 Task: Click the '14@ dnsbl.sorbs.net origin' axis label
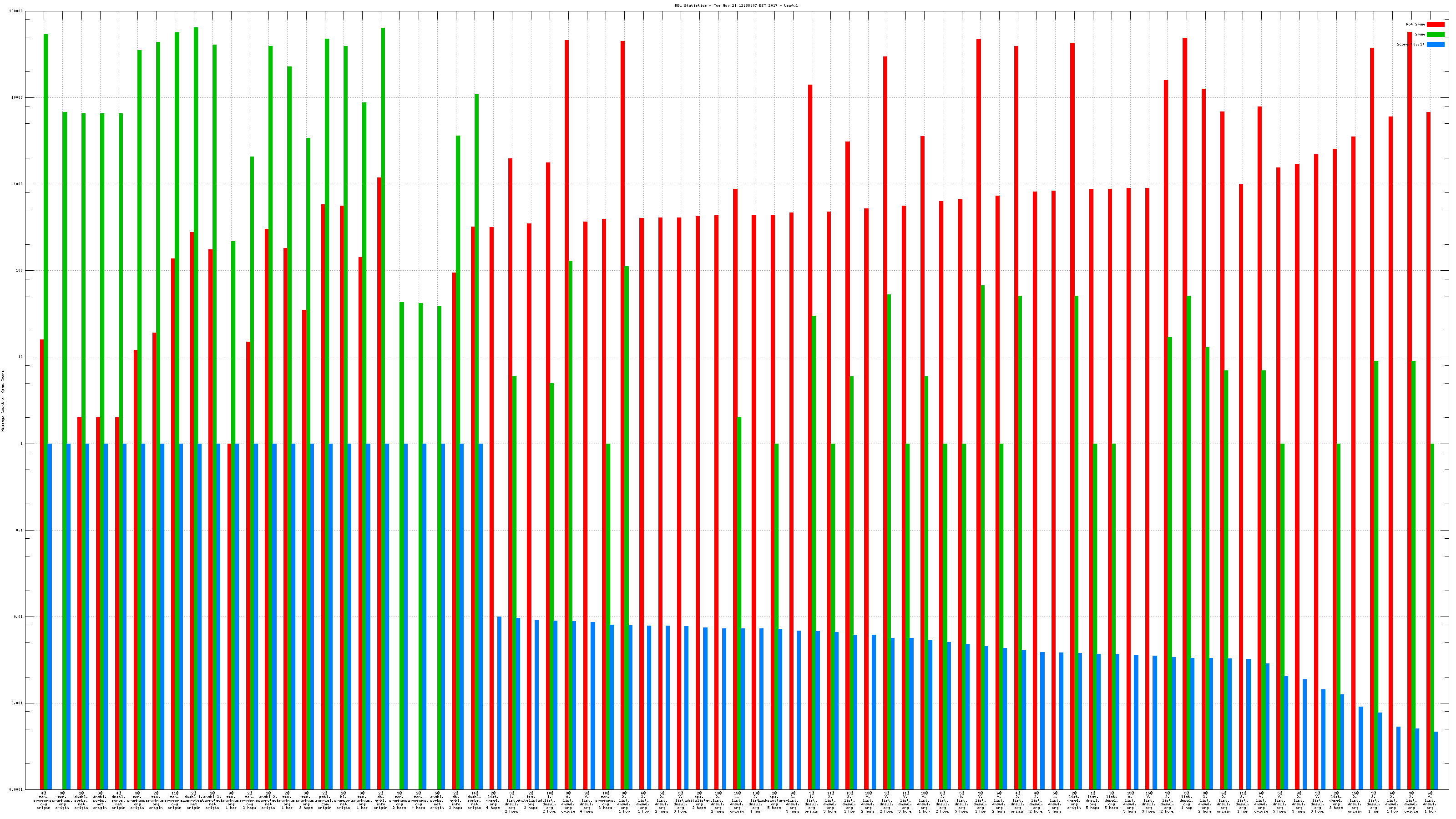pyautogui.click(x=475, y=800)
